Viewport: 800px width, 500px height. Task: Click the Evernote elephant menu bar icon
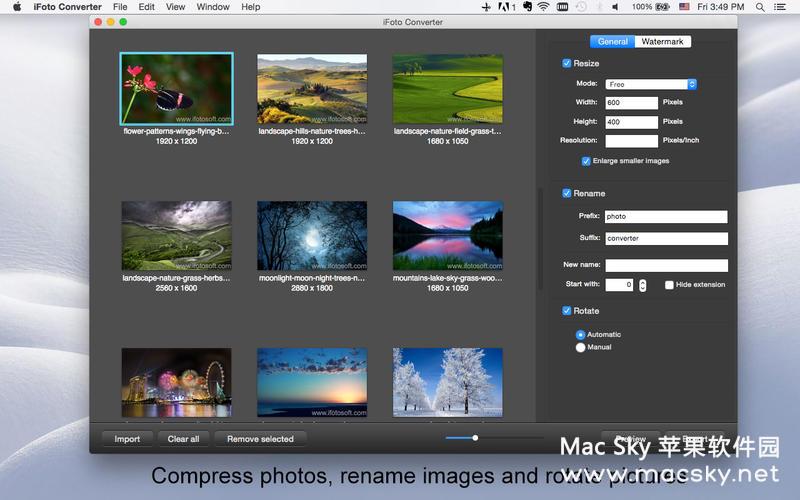click(x=528, y=7)
